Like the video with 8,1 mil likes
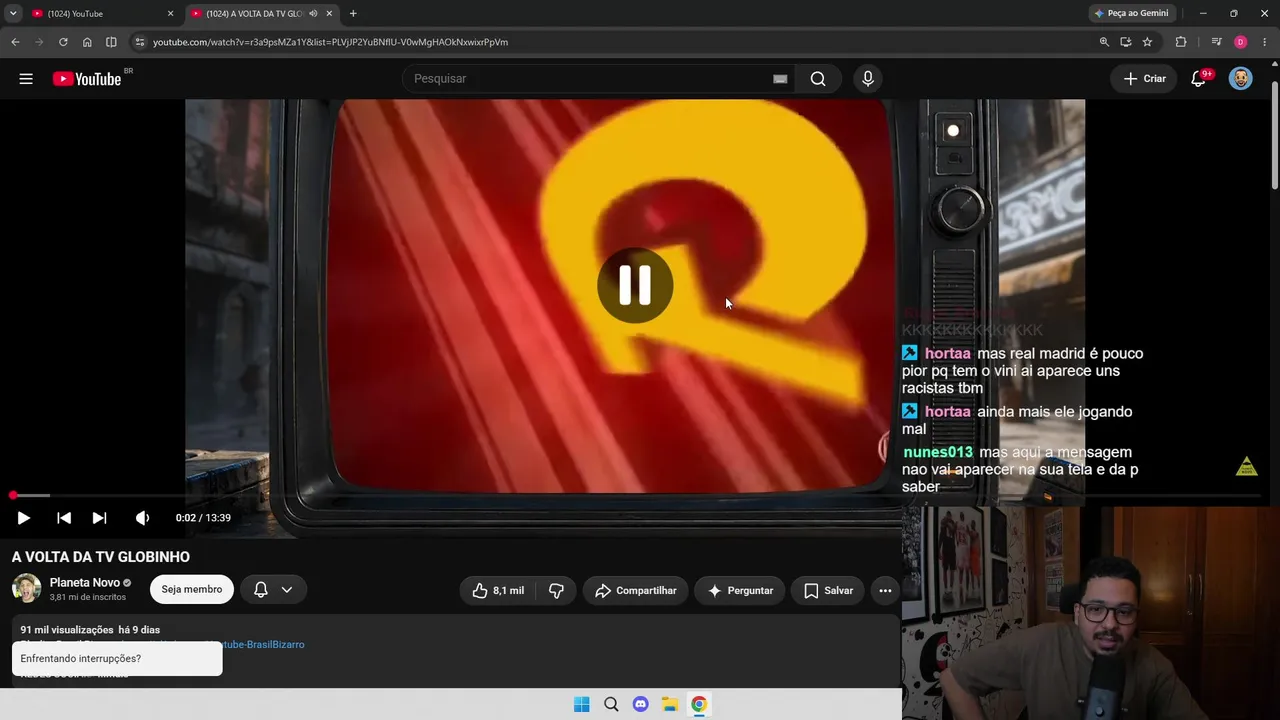The image size is (1280, 720). 498,591
